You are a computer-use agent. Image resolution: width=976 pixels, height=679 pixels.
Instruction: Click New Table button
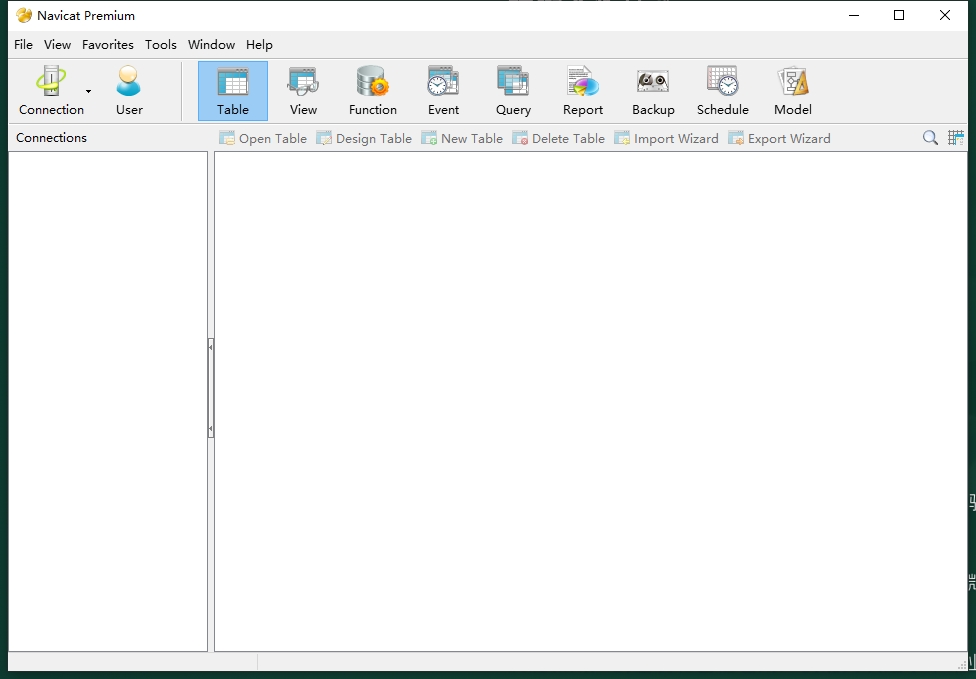tap(462, 138)
